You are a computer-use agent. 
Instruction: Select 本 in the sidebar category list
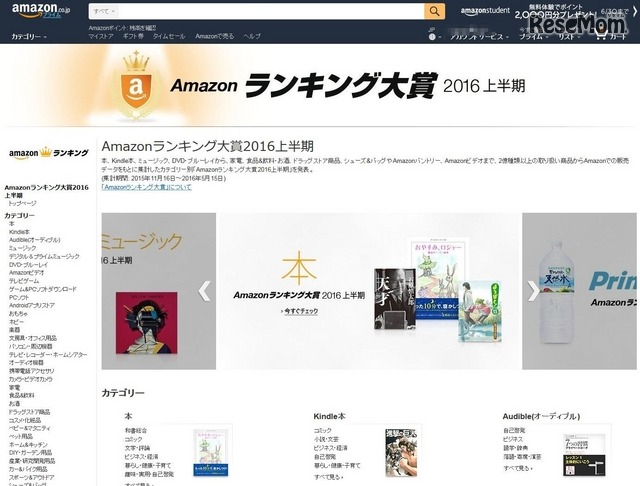pos(11,224)
